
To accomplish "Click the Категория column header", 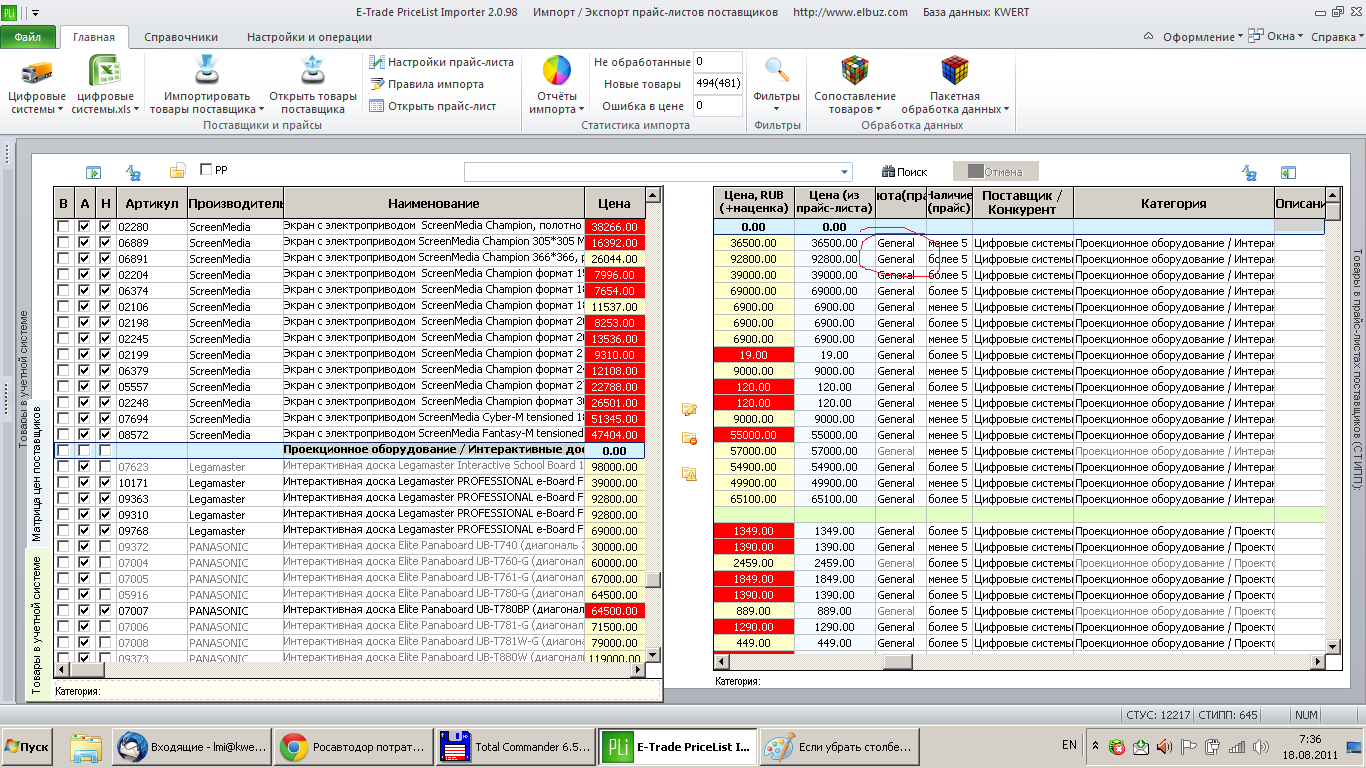I will click(1173, 203).
